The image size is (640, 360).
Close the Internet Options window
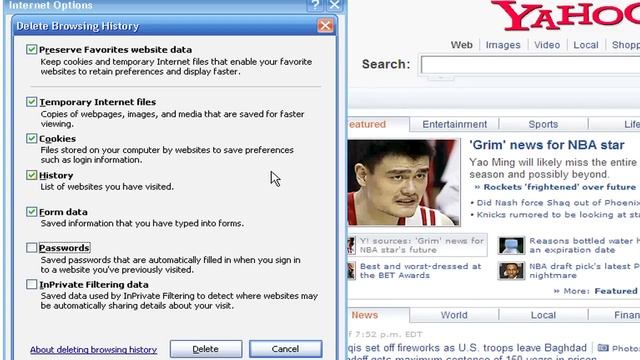pos(334,5)
